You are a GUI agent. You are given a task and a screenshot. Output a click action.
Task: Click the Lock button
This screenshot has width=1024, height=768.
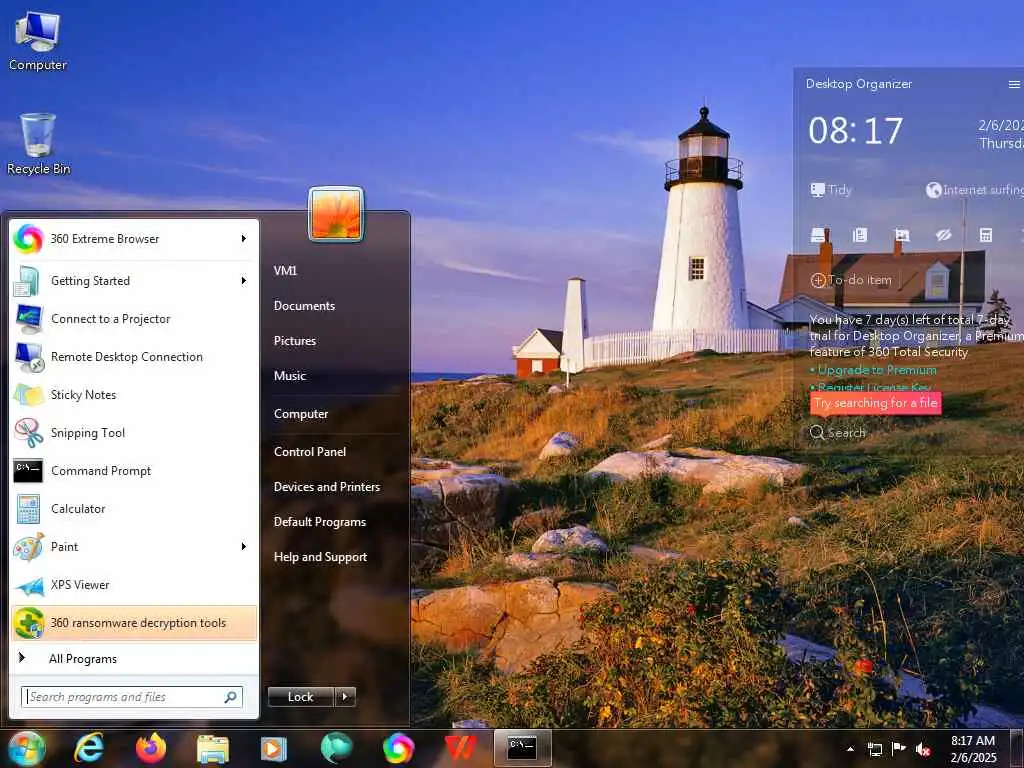tap(301, 697)
